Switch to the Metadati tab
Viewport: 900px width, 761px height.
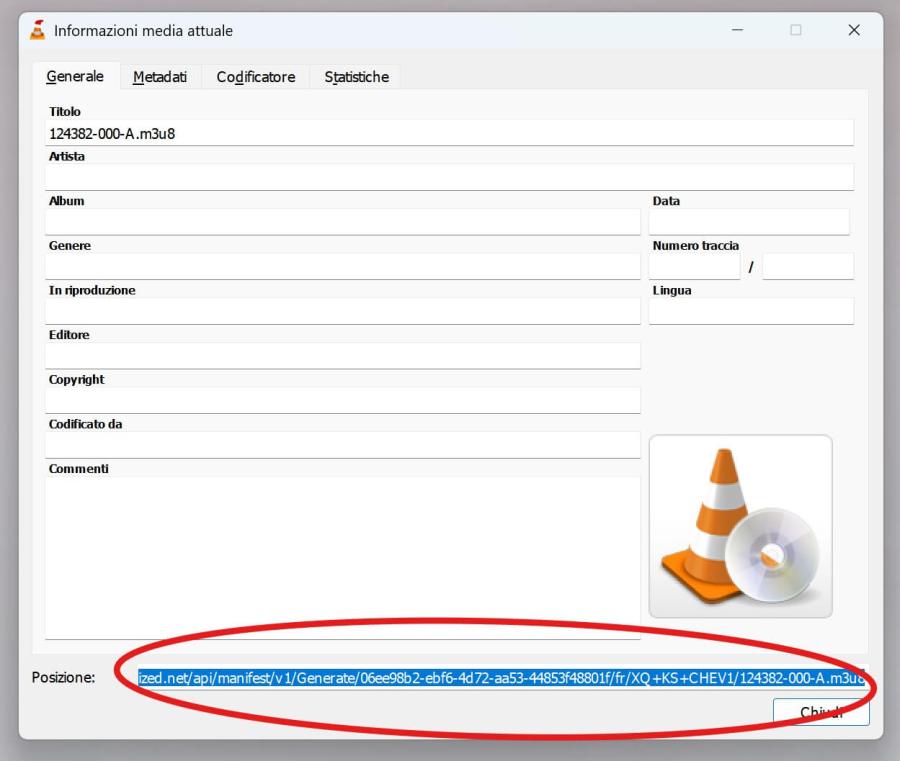pos(160,77)
